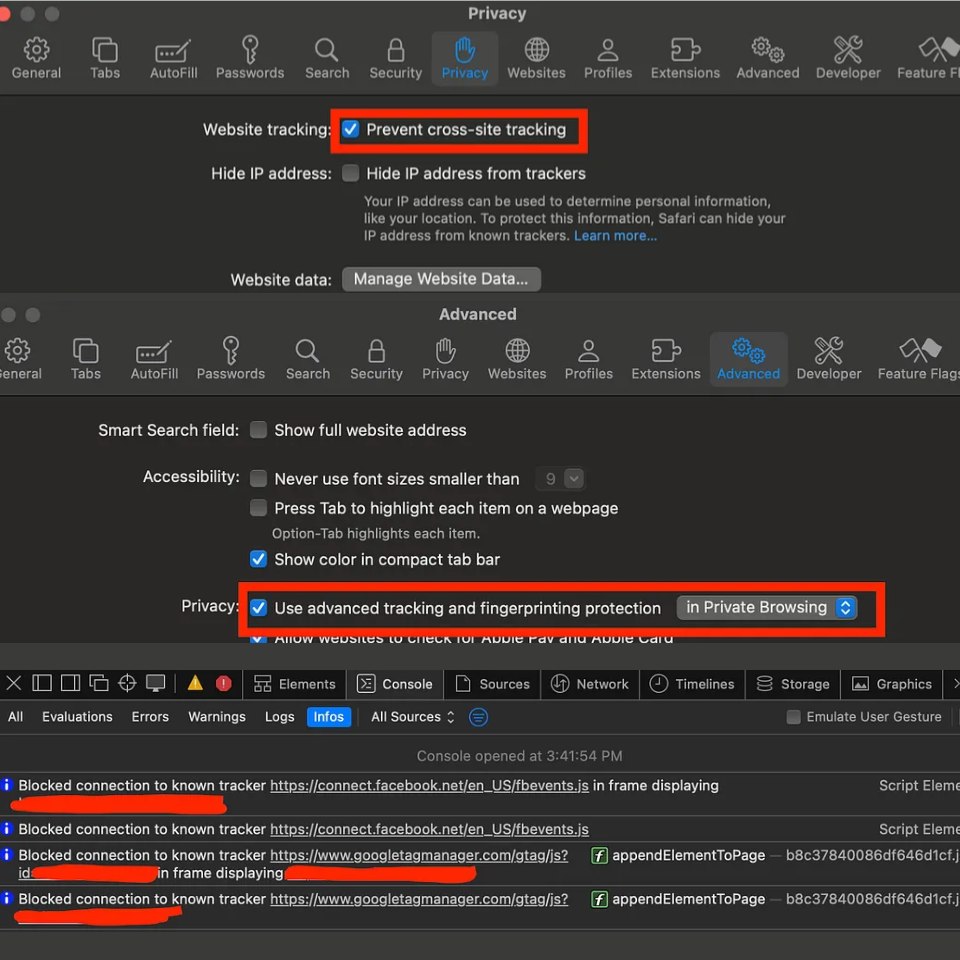Switch to Console tab in inspector
Viewport: 960px width, 960px height.
pyautogui.click(x=395, y=684)
